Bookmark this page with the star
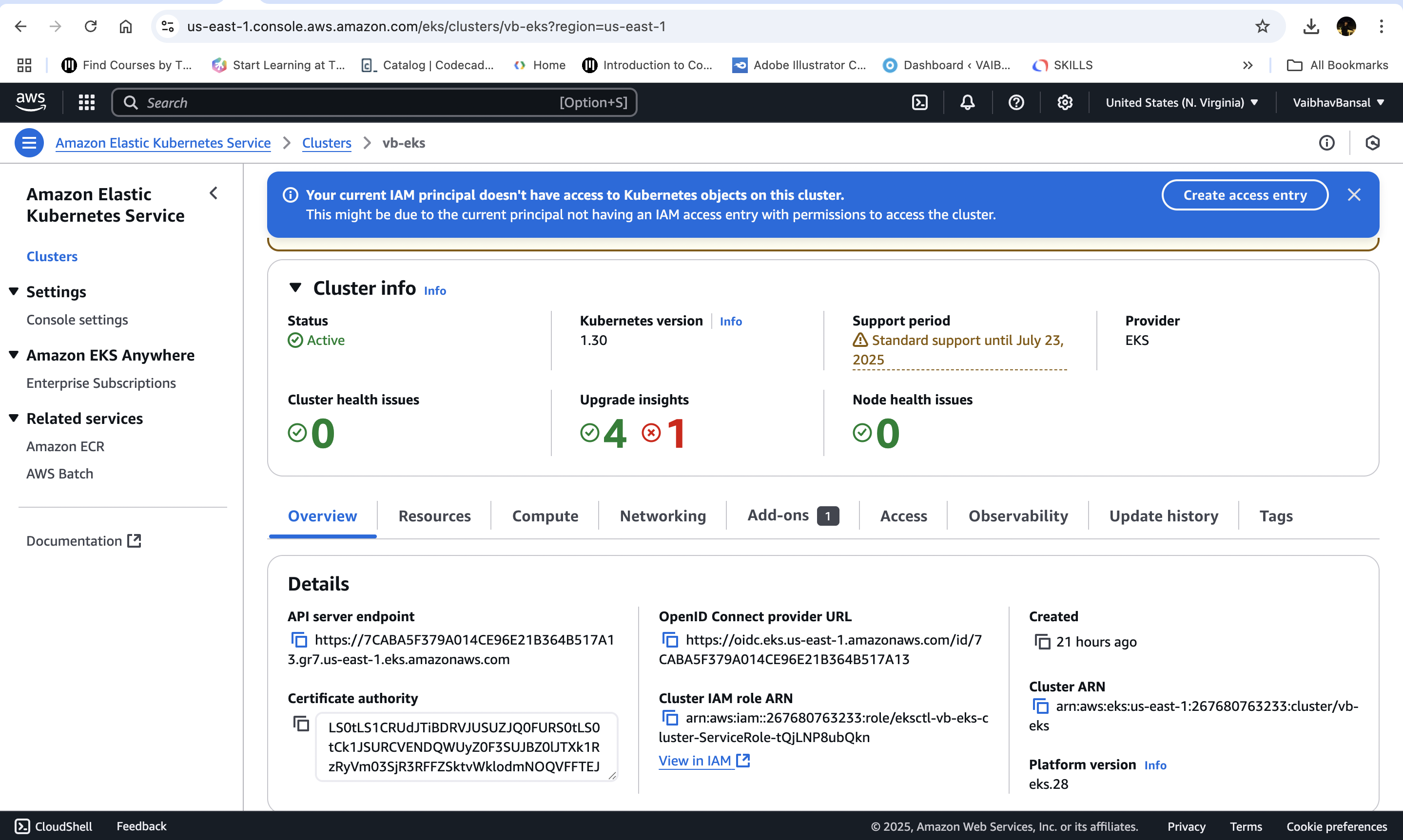The image size is (1403, 840). pyautogui.click(x=1262, y=26)
